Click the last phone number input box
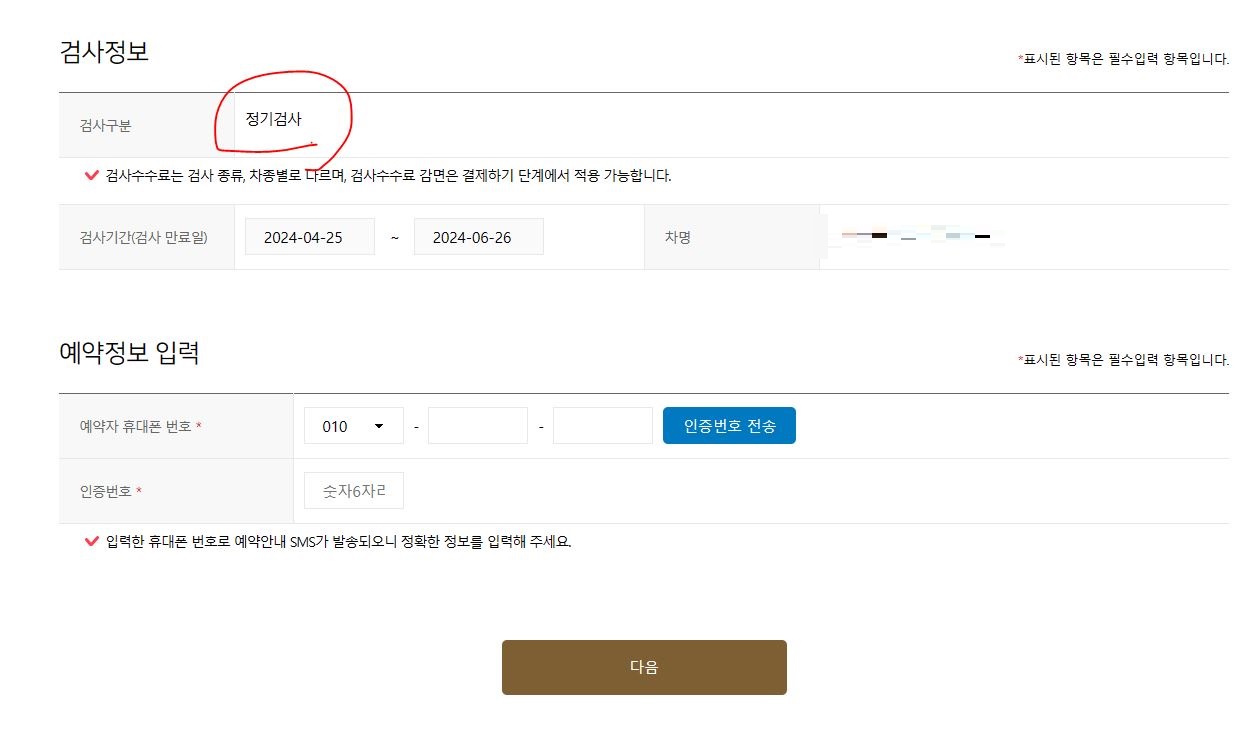 pos(602,425)
